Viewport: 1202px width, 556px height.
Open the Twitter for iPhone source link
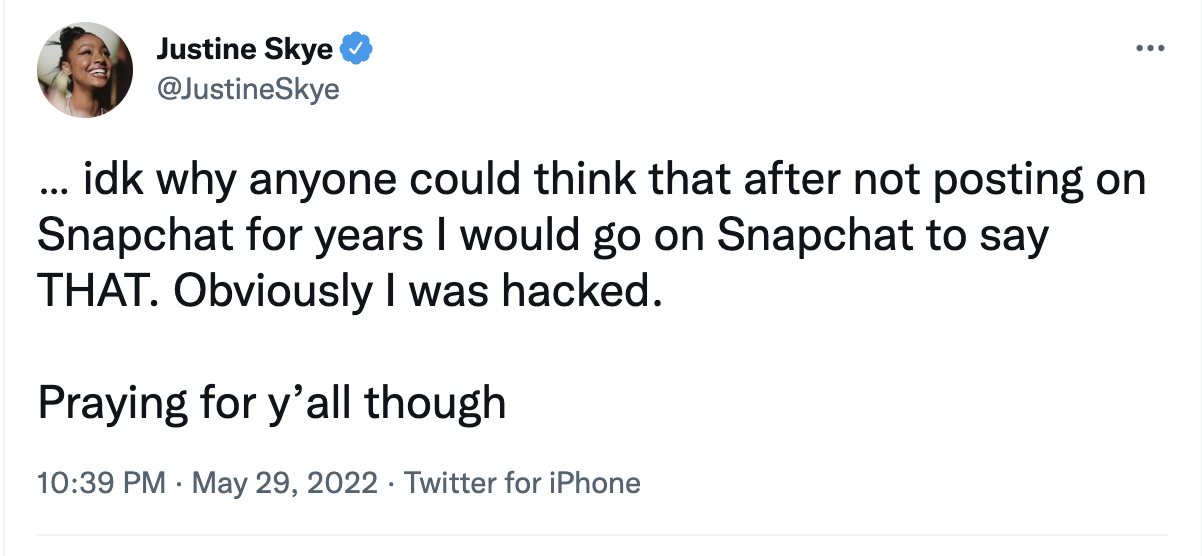click(522, 484)
